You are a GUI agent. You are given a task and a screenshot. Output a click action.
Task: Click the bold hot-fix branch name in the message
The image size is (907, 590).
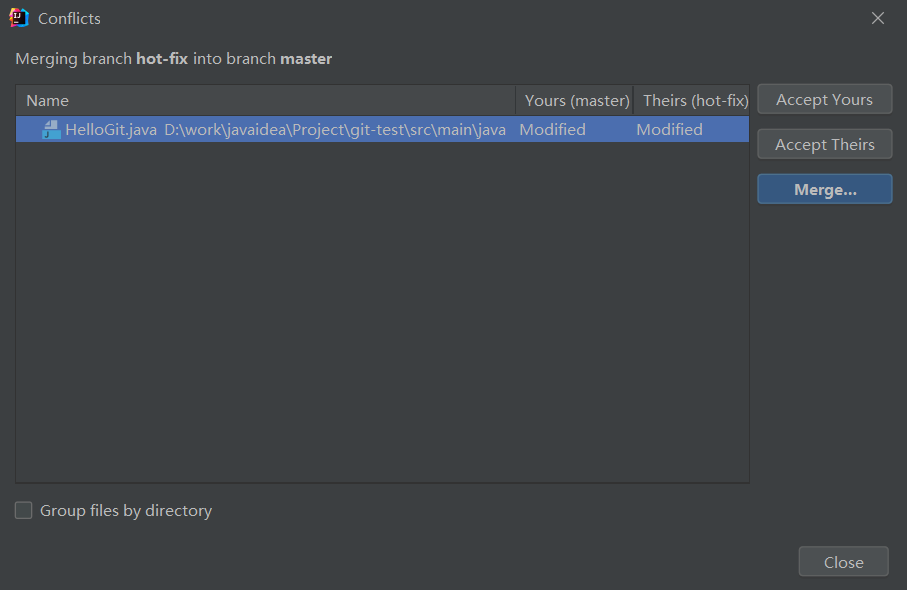coord(162,59)
